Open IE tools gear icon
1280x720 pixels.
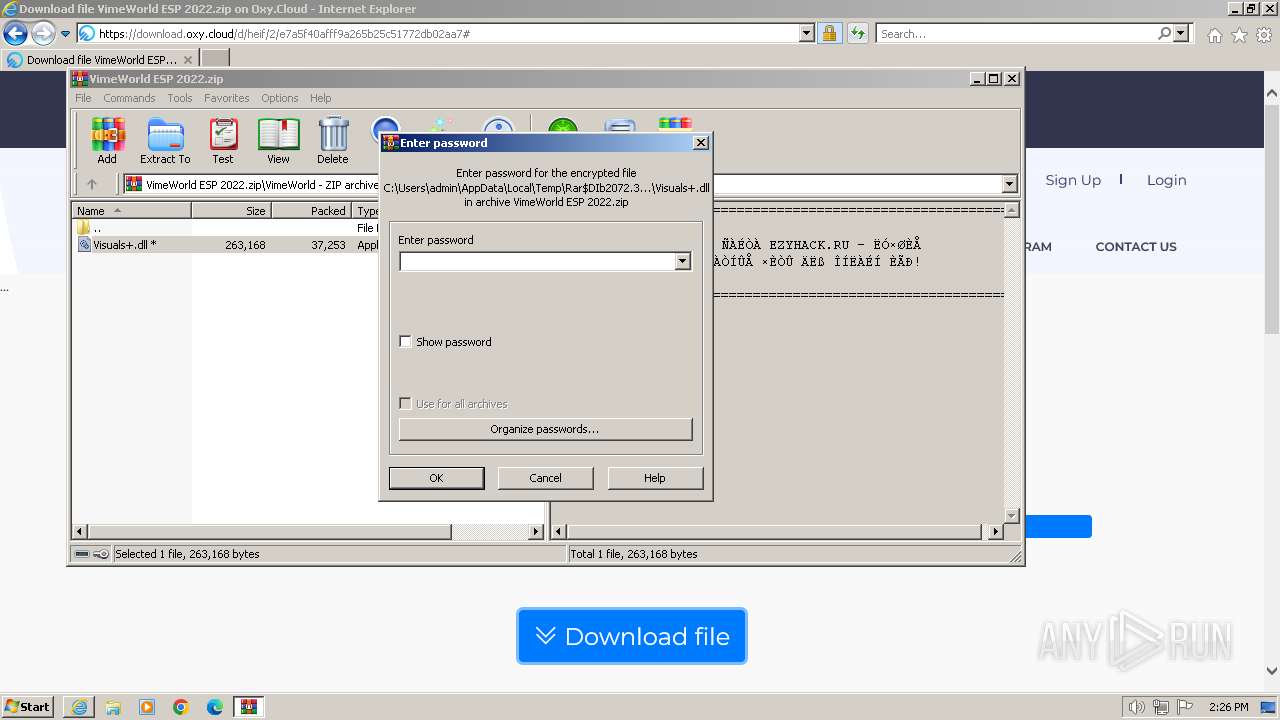(x=1264, y=35)
